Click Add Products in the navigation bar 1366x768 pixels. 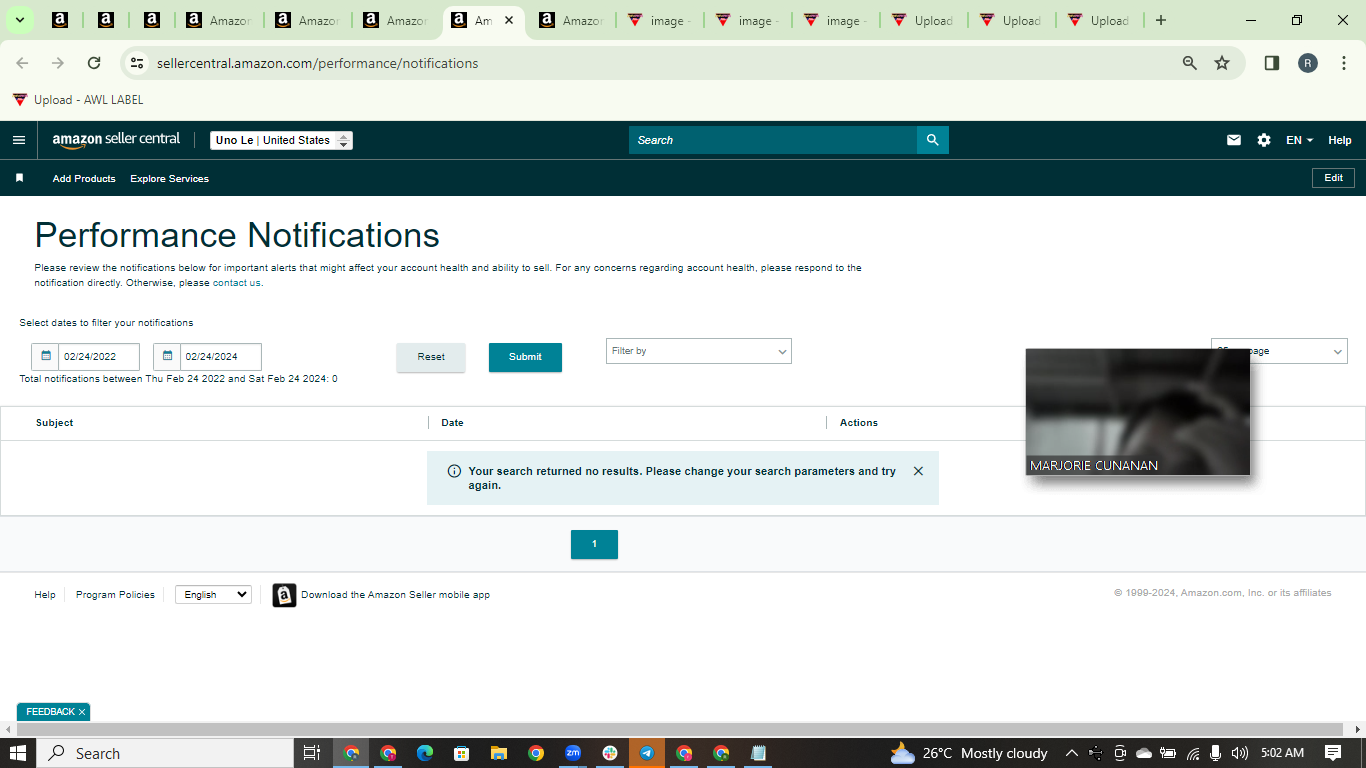[84, 178]
